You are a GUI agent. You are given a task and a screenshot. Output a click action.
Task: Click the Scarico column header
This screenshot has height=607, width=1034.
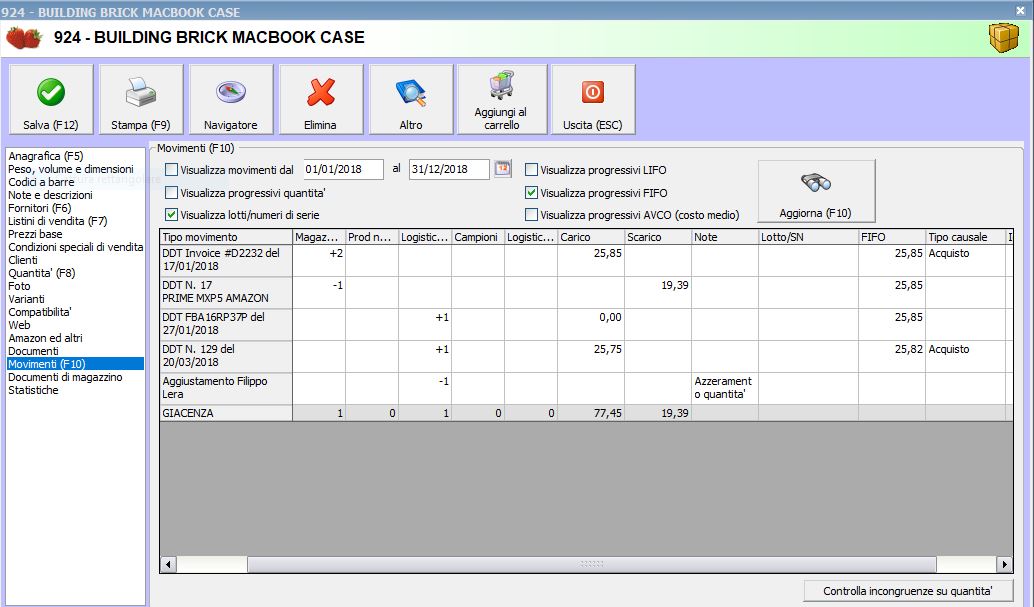click(x=658, y=237)
